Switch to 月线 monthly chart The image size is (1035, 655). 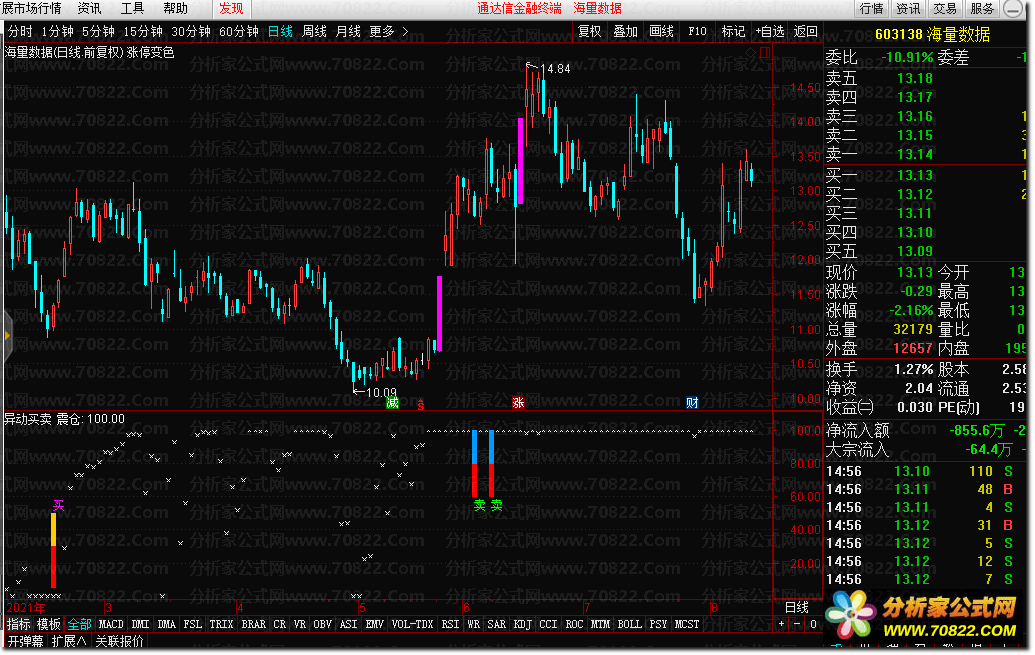[348, 32]
